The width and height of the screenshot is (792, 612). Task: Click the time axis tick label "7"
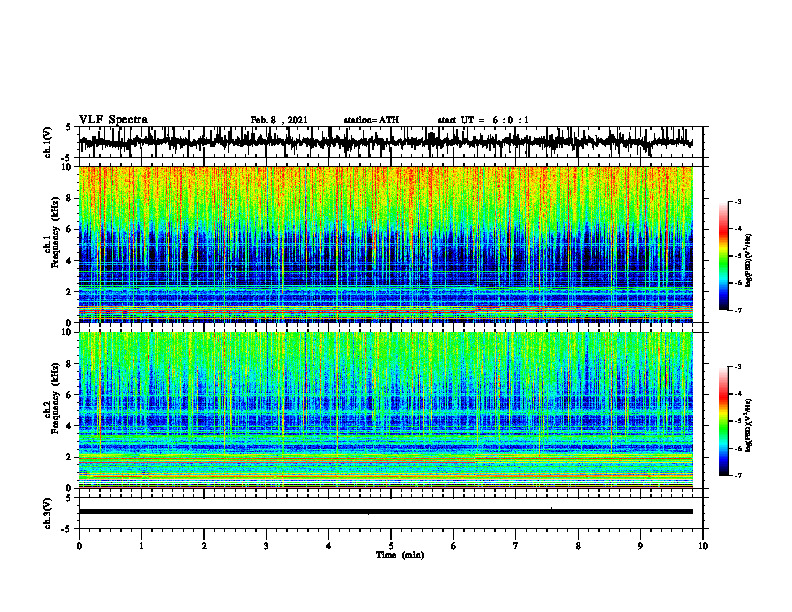tap(516, 546)
